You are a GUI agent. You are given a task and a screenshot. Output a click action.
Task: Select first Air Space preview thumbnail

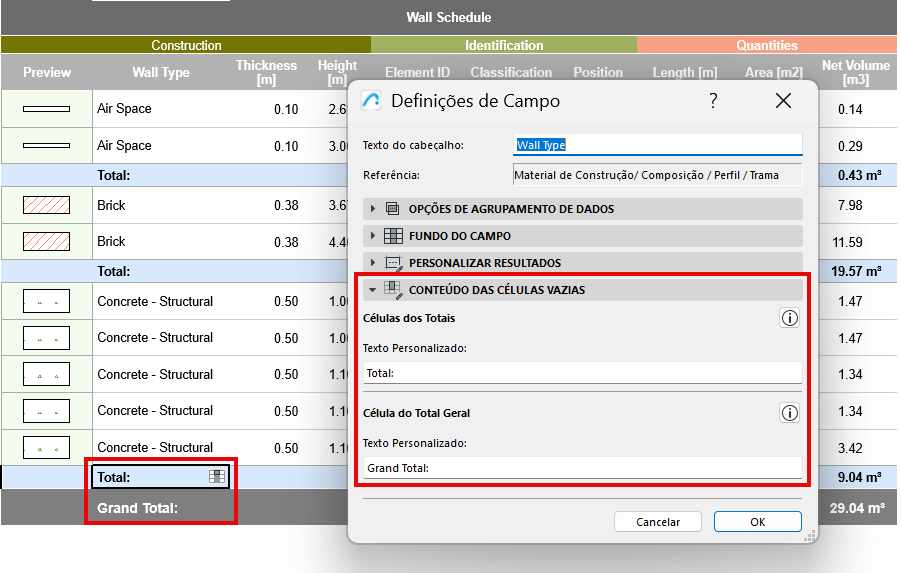click(x=47, y=109)
